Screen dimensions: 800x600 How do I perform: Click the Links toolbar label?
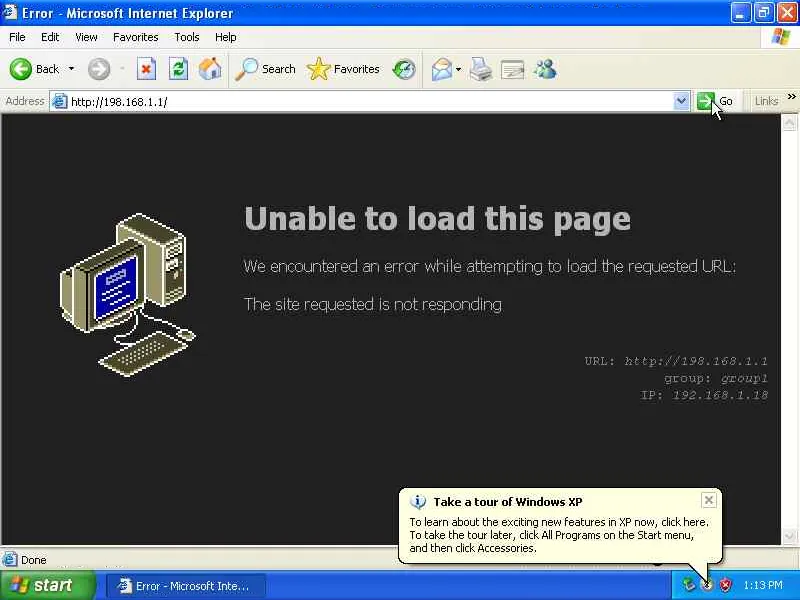[x=766, y=101]
